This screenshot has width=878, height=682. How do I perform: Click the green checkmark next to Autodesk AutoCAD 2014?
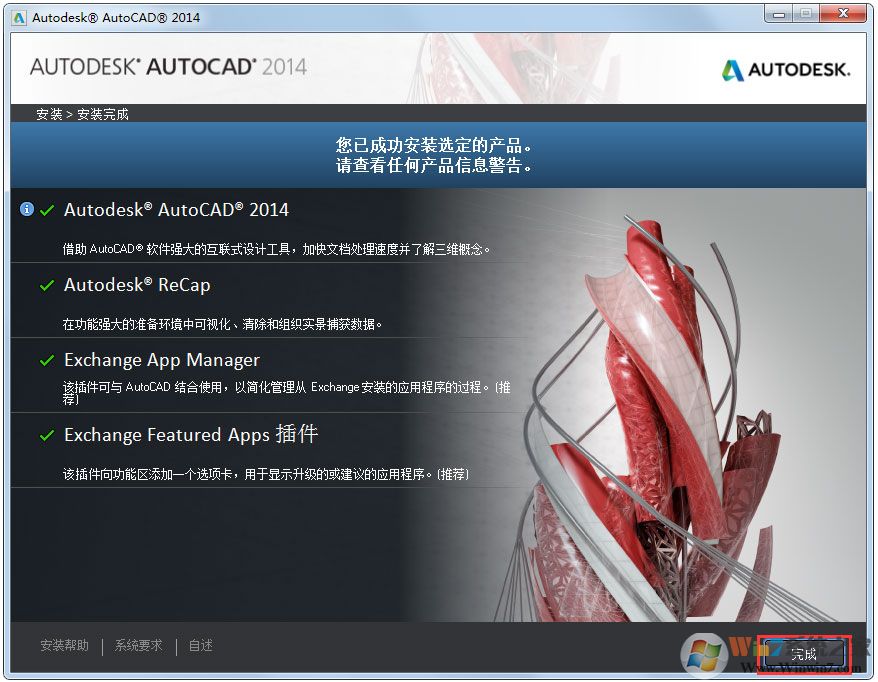[46, 210]
